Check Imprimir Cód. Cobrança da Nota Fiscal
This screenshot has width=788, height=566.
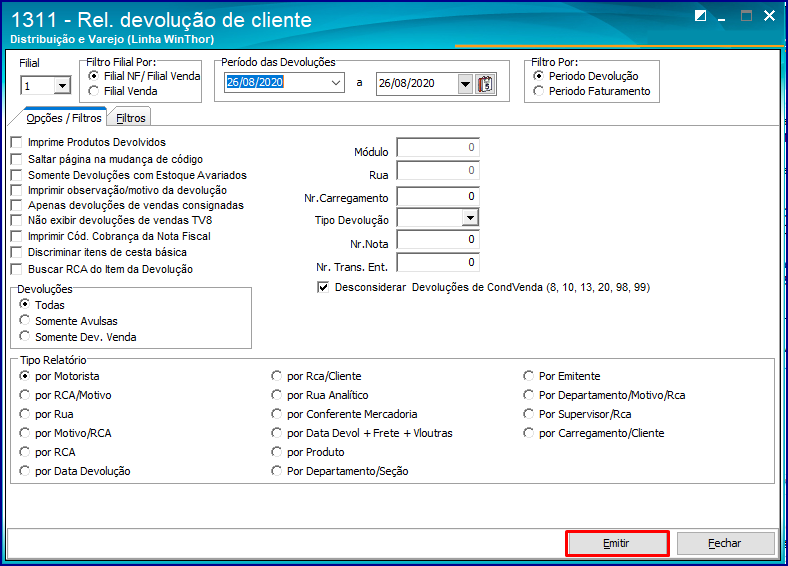click(17, 237)
